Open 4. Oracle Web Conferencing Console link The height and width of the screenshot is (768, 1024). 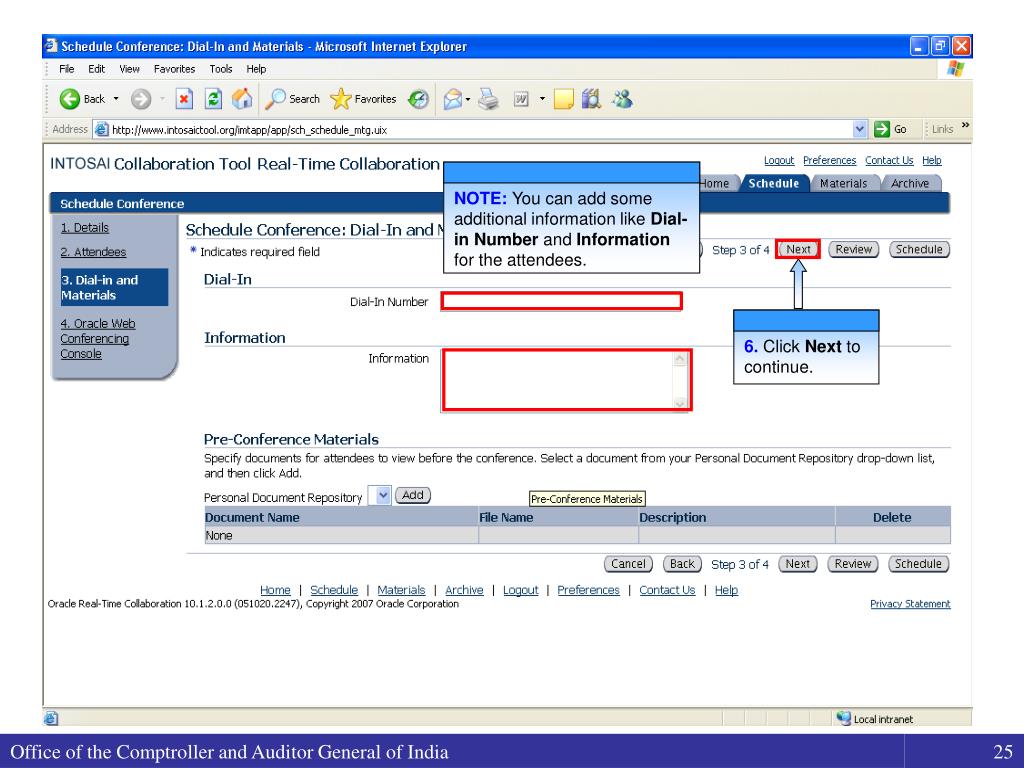pos(98,338)
